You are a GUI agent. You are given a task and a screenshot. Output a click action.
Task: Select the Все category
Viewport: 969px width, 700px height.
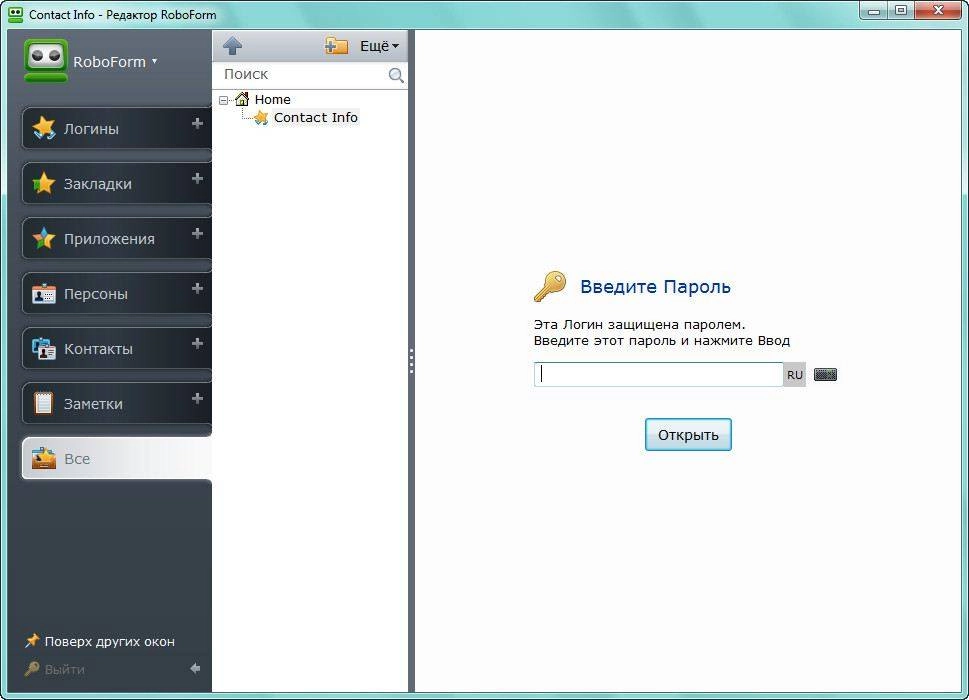[x=116, y=458]
